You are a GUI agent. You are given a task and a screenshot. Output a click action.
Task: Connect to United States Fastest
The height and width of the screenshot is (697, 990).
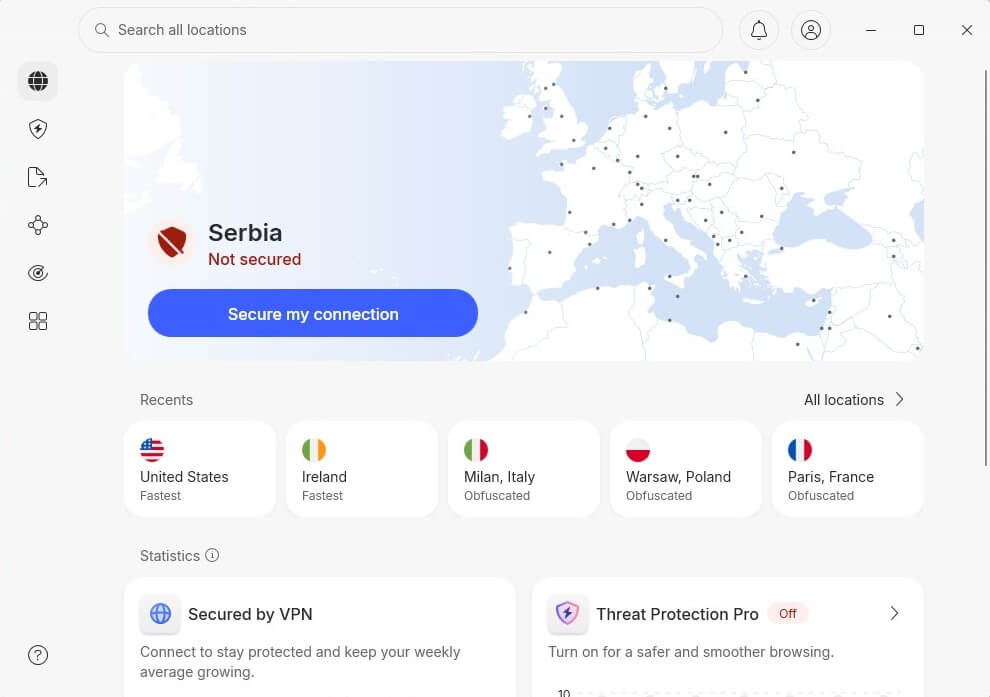coord(200,470)
